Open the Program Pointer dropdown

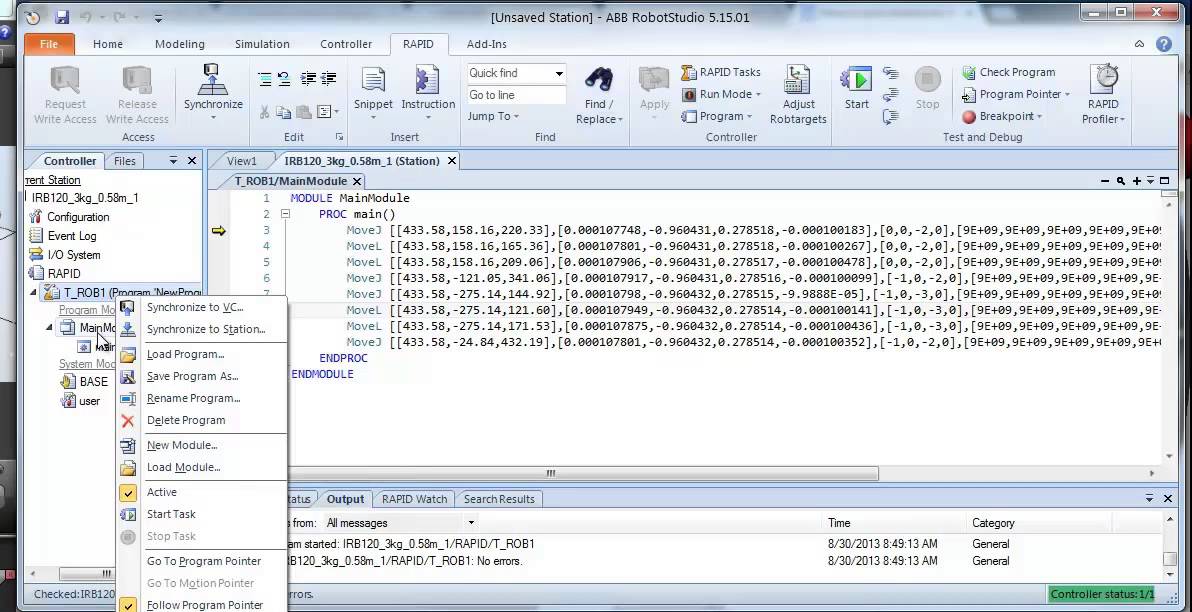(1016, 94)
